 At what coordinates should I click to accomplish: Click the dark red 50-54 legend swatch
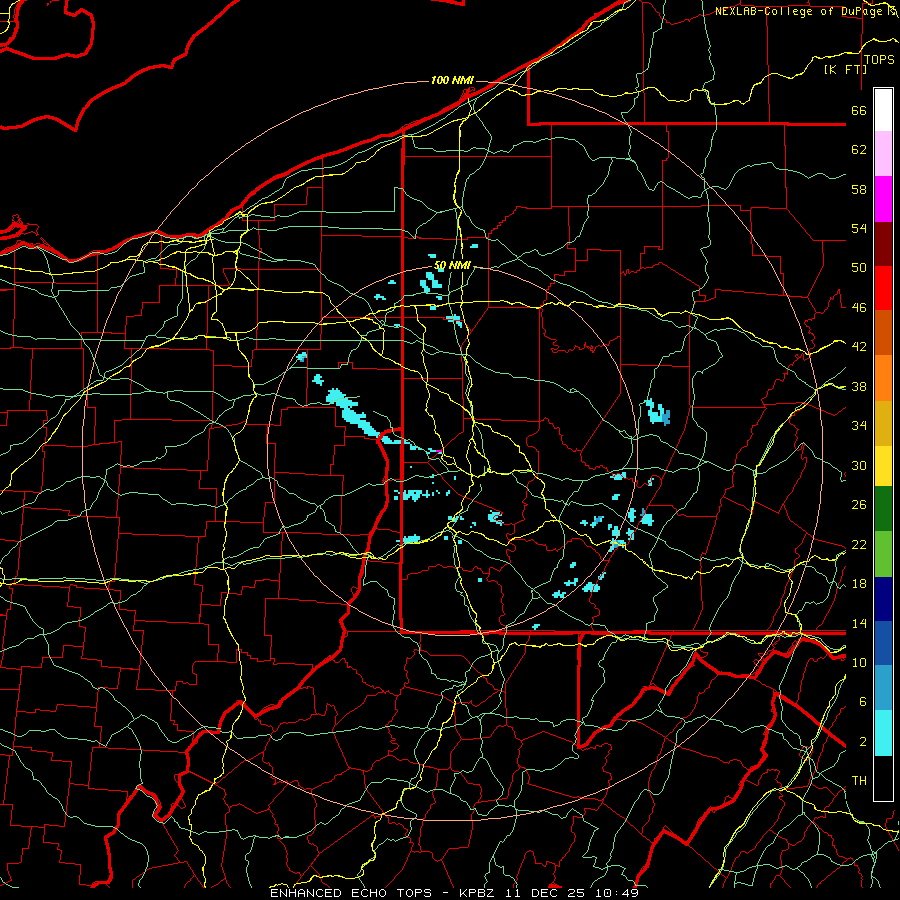(x=883, y=244)
